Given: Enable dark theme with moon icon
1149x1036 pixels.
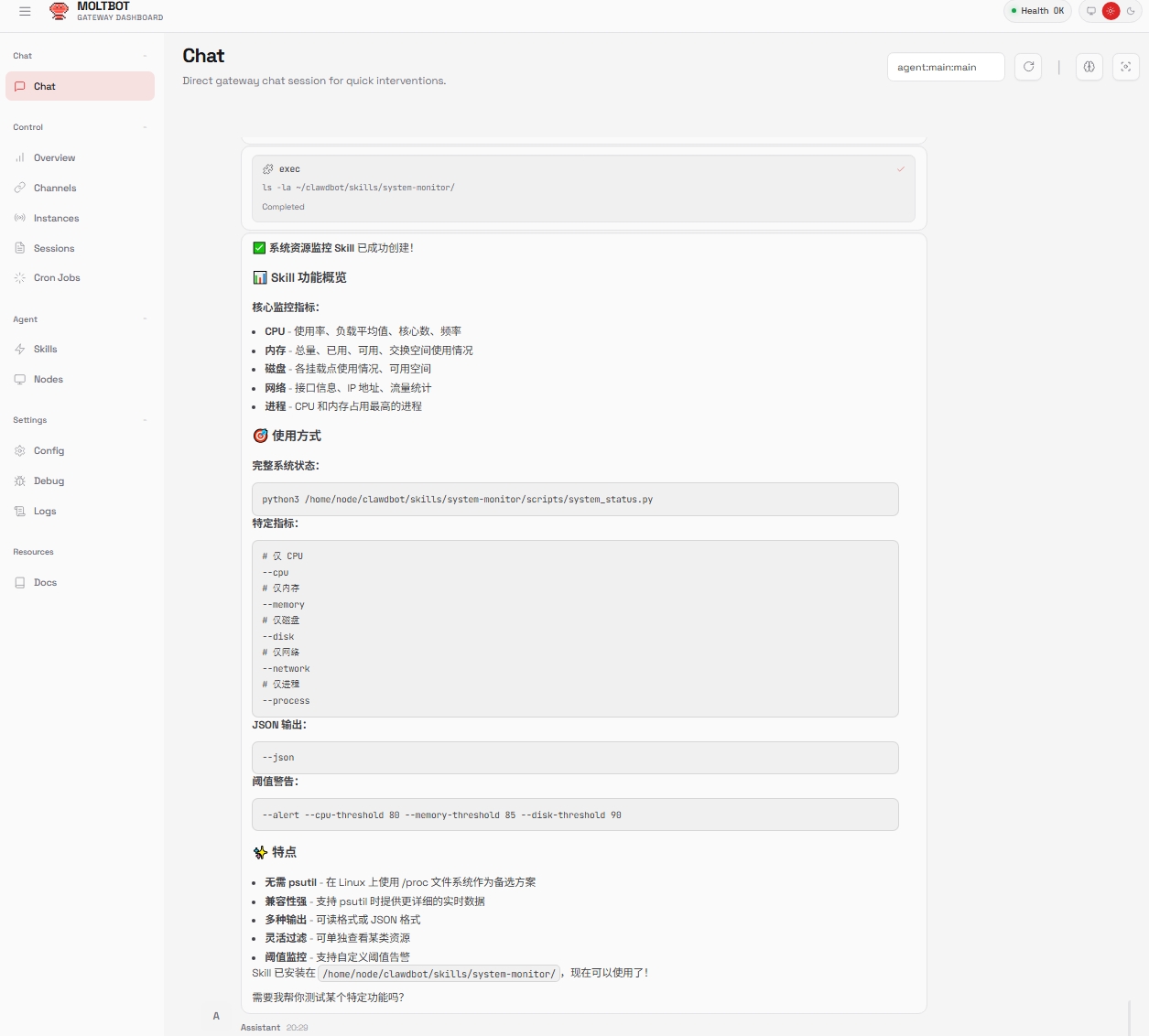Looking at the screenshot, I should pos(1131,11).
